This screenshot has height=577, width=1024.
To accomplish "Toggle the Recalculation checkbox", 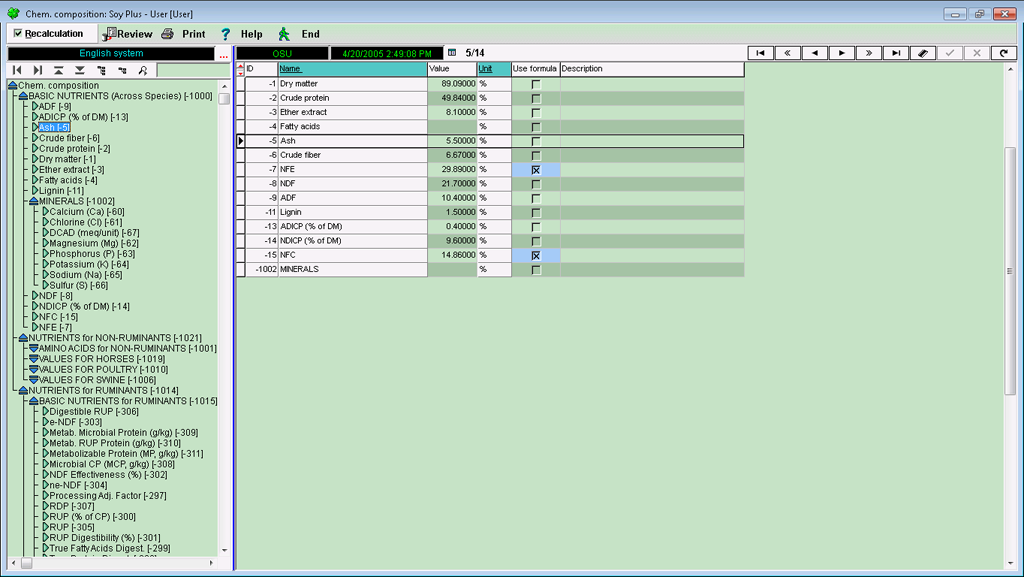I will pos(18,34).
